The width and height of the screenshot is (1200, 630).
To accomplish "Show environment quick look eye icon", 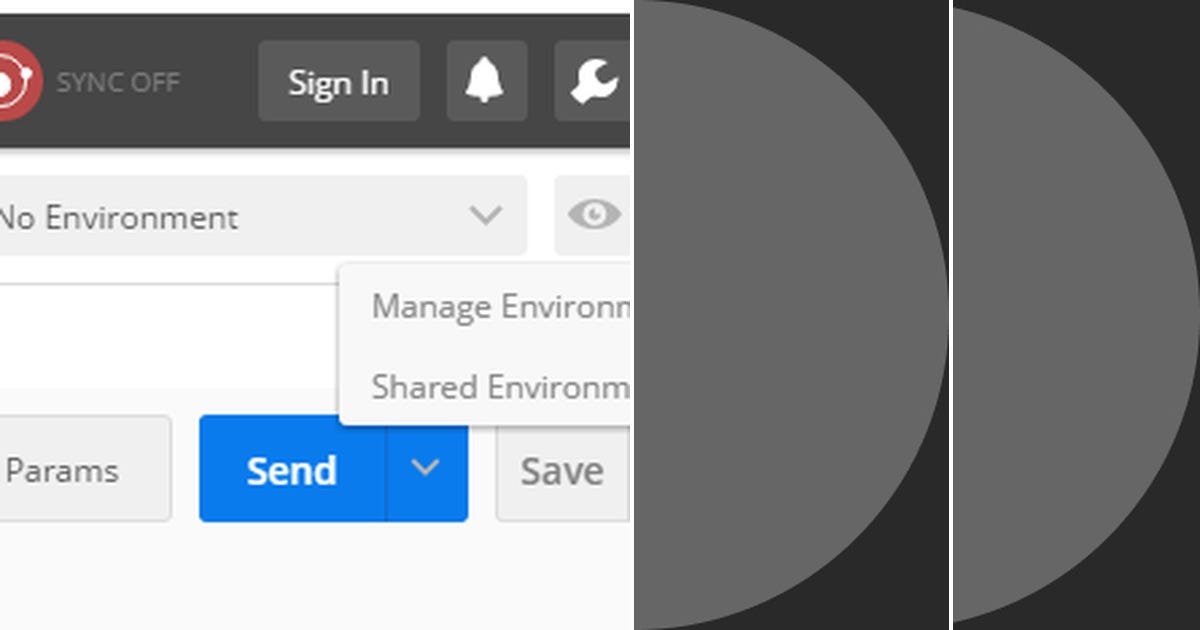I will pos(593,215).
